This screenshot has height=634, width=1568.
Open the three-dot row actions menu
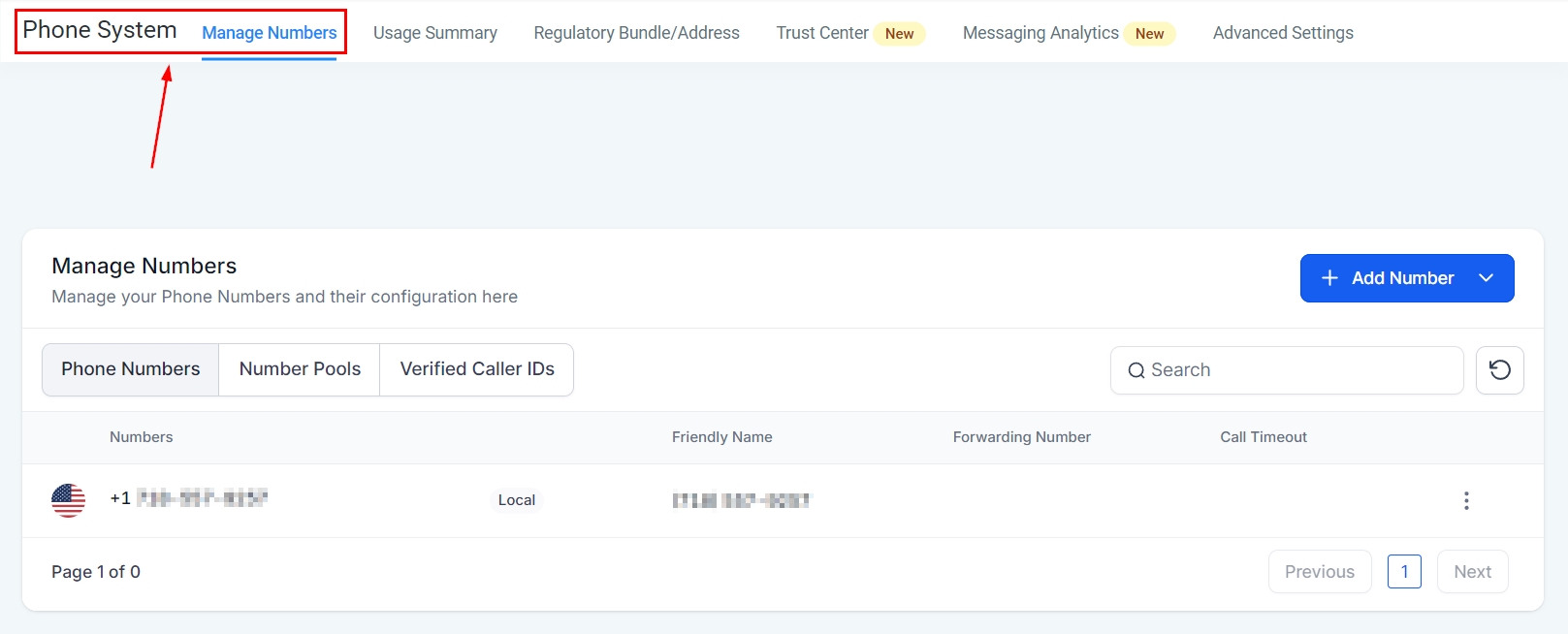pyautogui.click(x=1466, y=500)
